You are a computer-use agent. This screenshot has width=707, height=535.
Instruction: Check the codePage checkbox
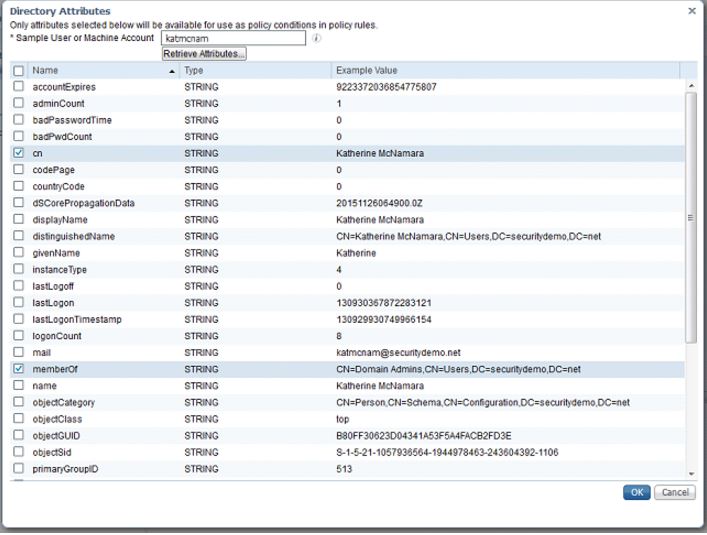(18, 169)
